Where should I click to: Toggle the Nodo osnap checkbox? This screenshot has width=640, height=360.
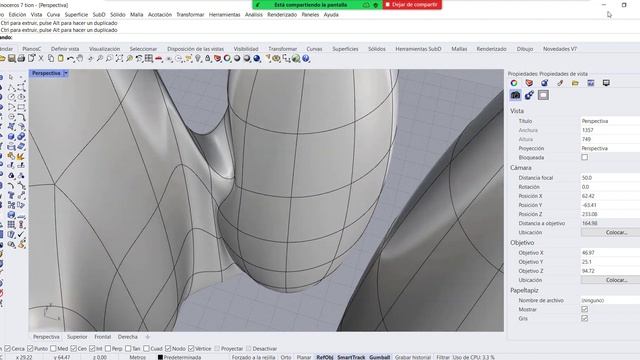[168, 349]
